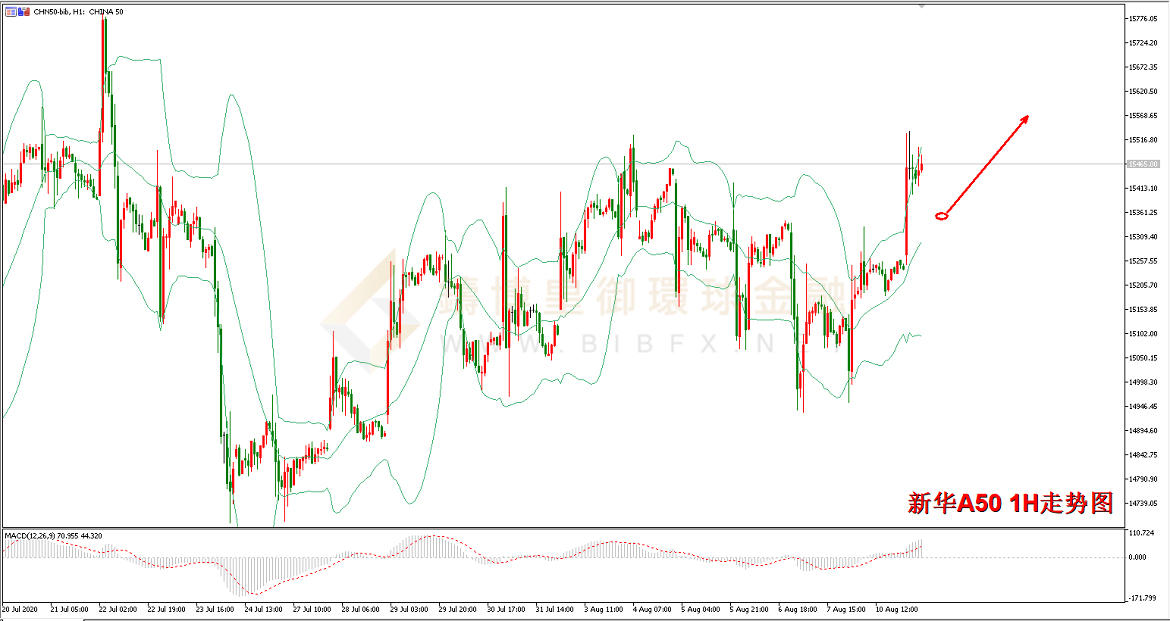Click the 15776.05 price axis label

[1143, 19]
